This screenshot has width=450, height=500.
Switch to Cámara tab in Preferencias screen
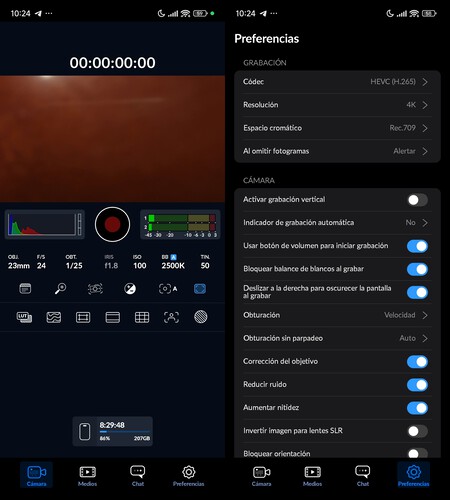point(261,475)
